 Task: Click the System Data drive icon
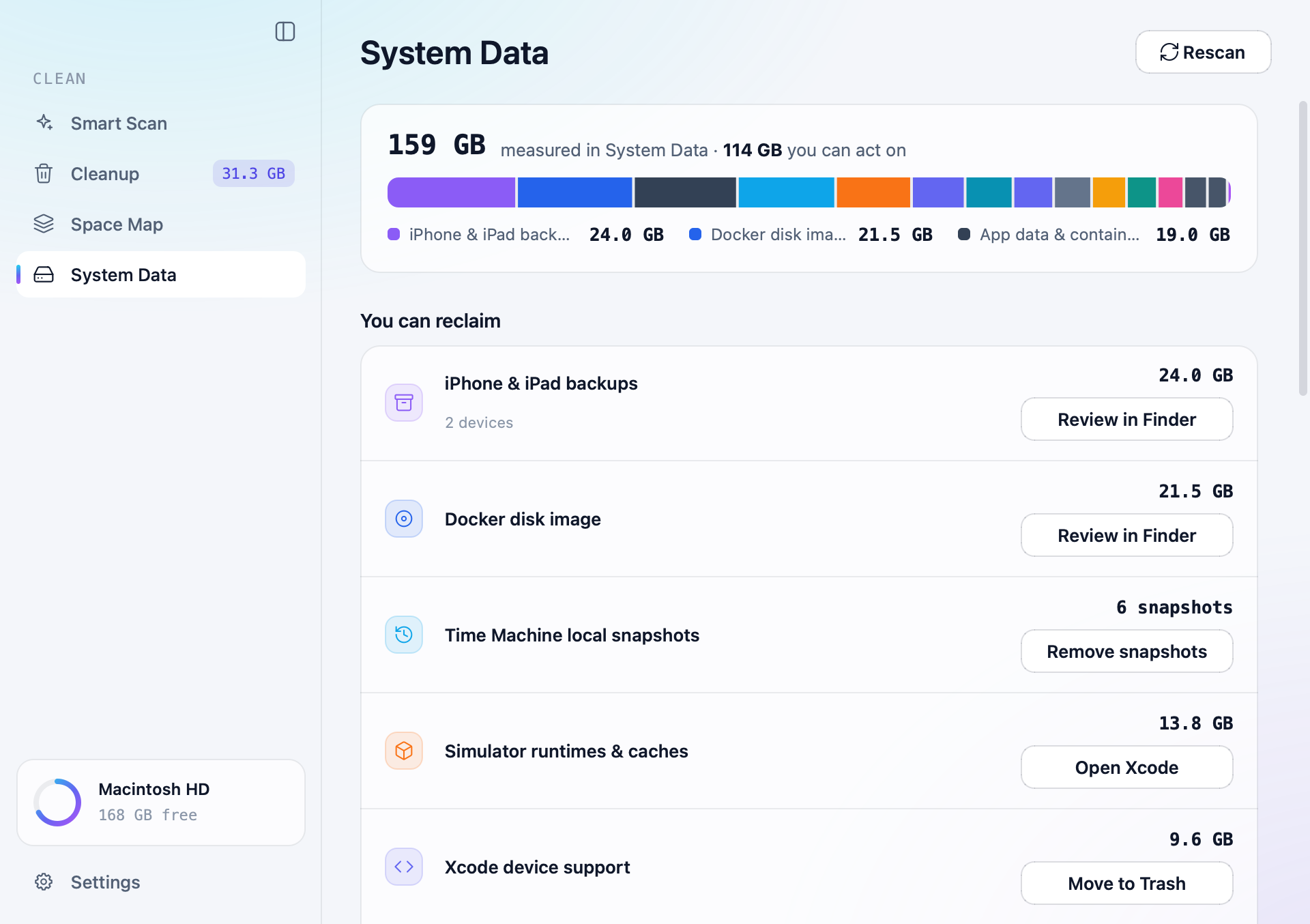coord(44,274)
